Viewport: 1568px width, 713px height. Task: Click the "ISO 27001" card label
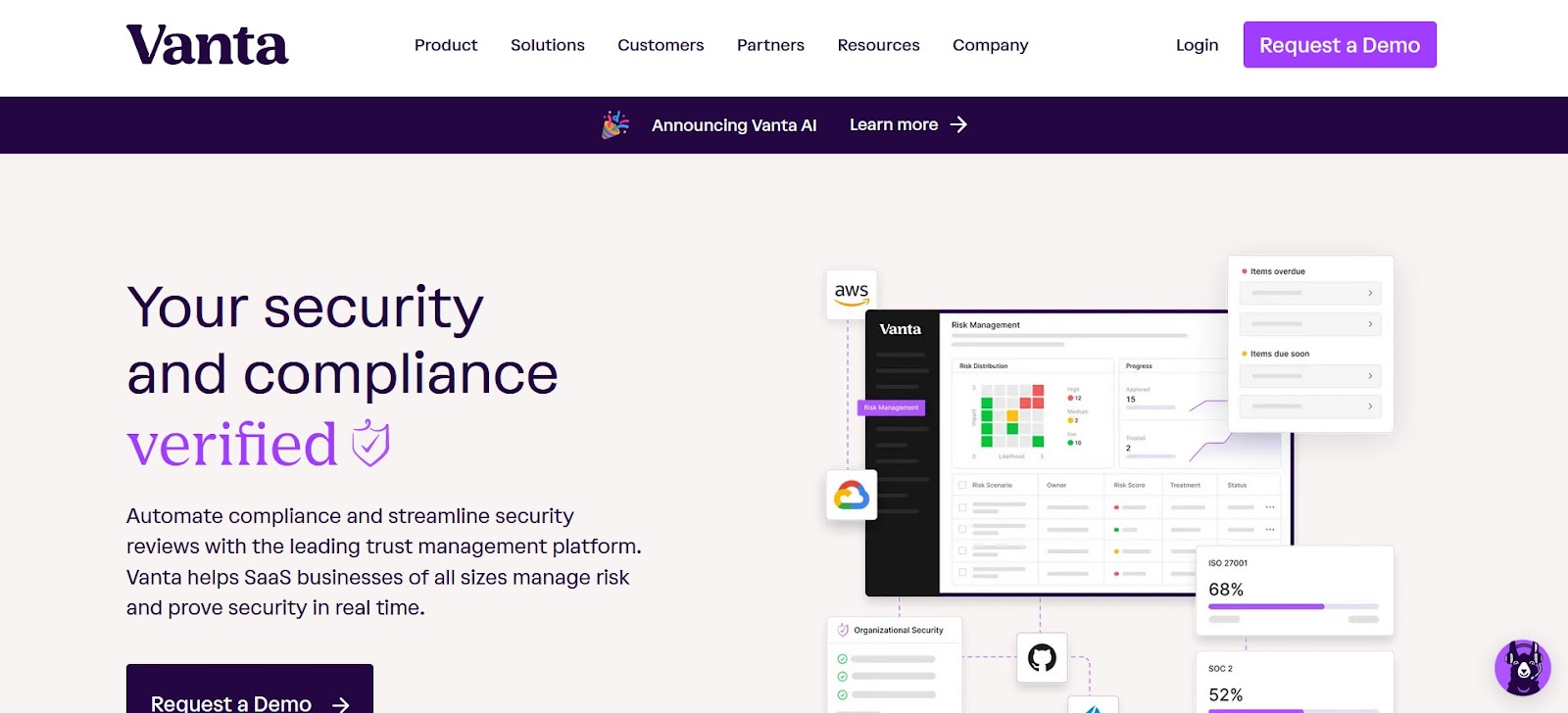[x=1228, y=563]
